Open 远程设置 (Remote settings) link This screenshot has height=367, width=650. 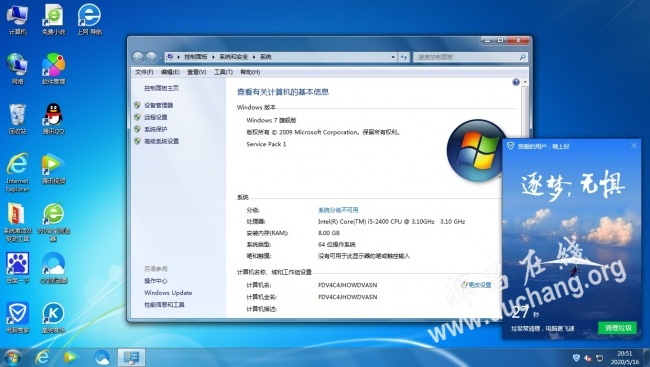[x=155, y=117]
